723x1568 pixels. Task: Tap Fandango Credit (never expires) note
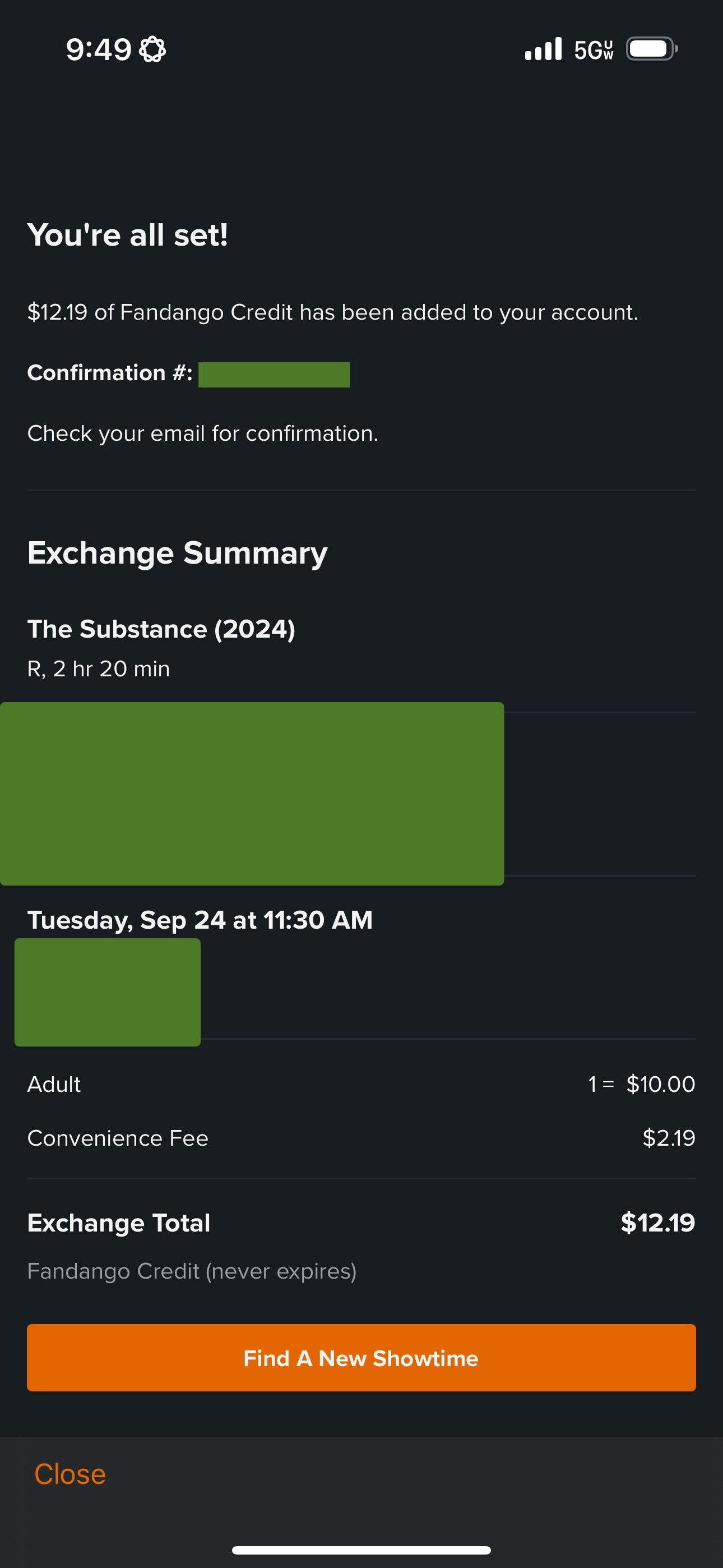[x=192, y=1271]
